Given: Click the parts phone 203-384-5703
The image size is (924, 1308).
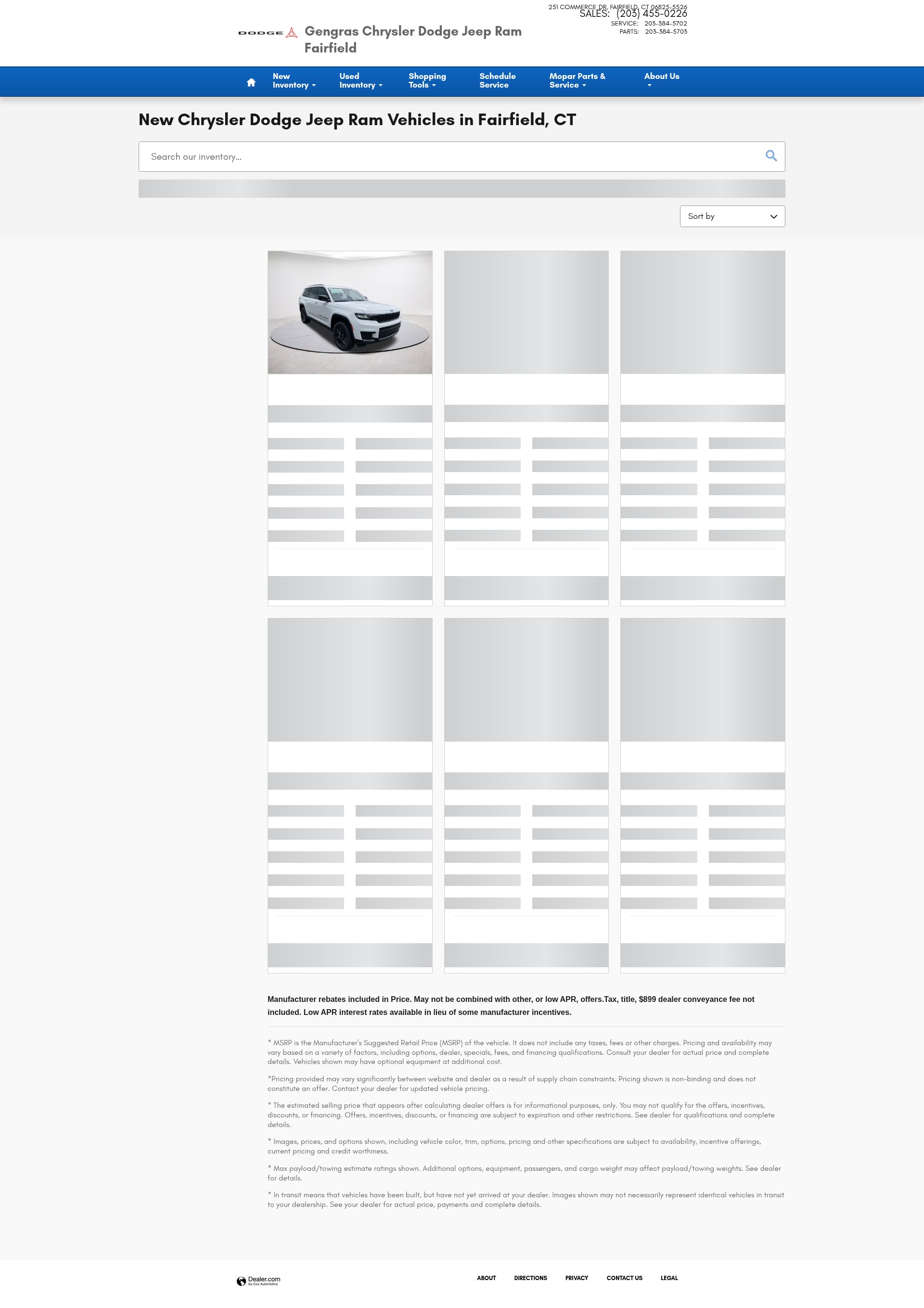Looking at the screenshot, I should [666, 32].
